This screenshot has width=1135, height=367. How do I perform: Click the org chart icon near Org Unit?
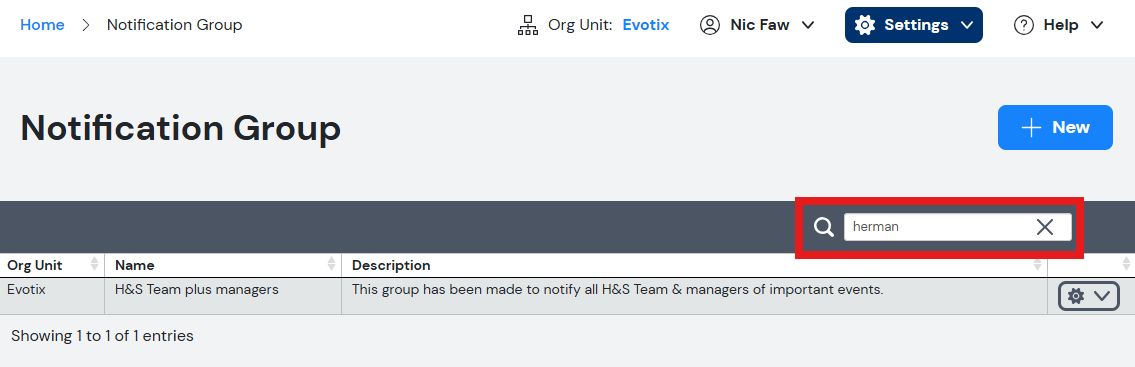pos(528,25)
